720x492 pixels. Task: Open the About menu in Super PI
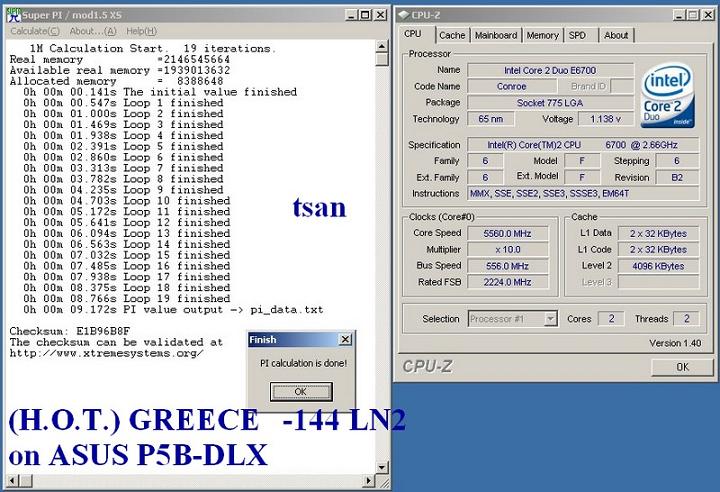click(92, 31)
